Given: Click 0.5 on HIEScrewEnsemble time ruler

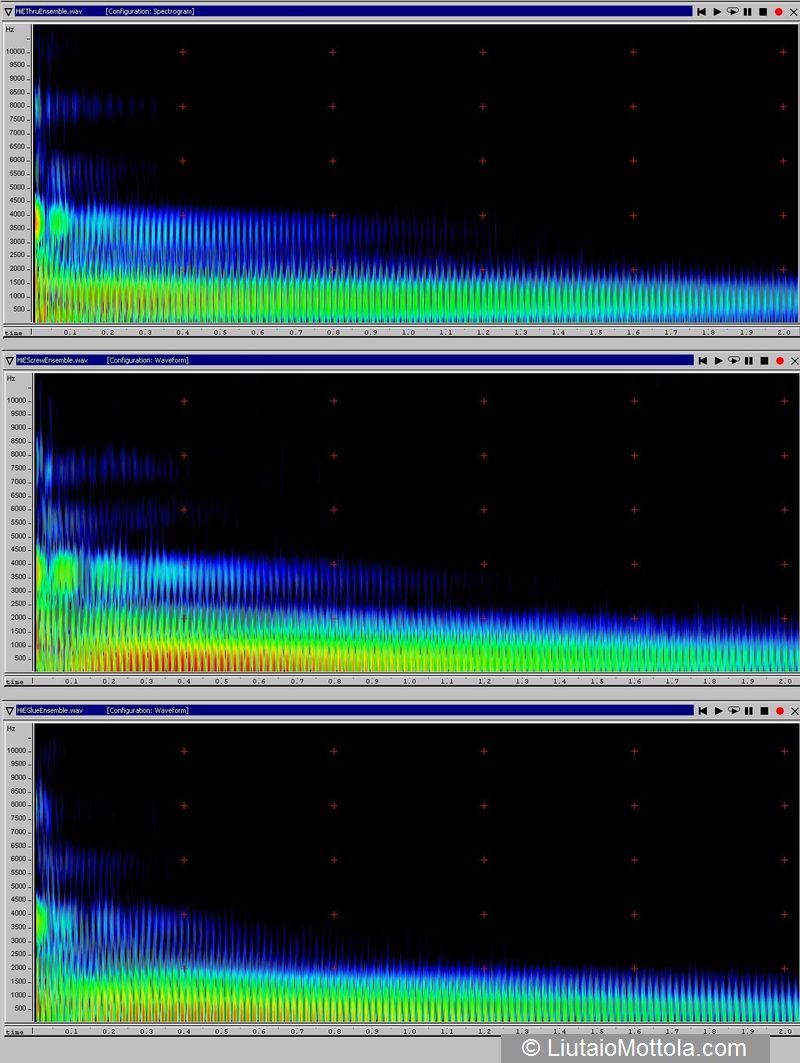Looking at the screenshot, I should point(221,681).
